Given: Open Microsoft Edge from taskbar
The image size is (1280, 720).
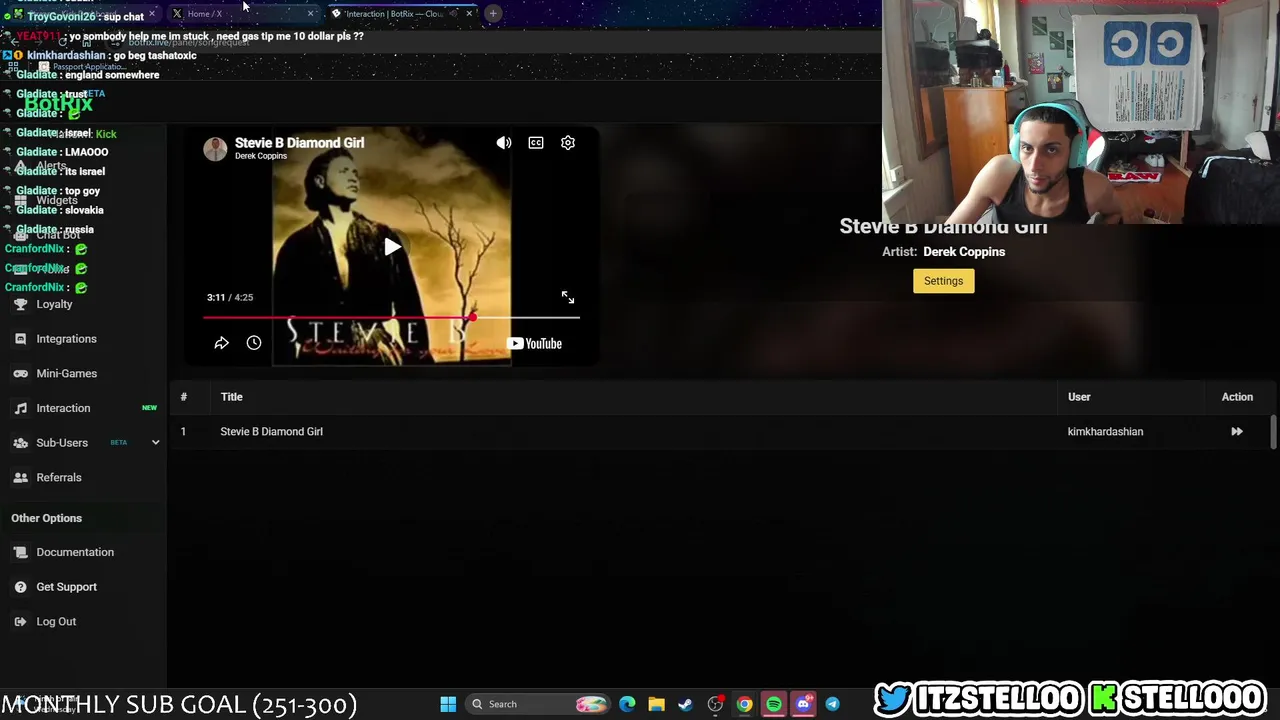Looking at the screenshot, I should [x=627, y=704].
